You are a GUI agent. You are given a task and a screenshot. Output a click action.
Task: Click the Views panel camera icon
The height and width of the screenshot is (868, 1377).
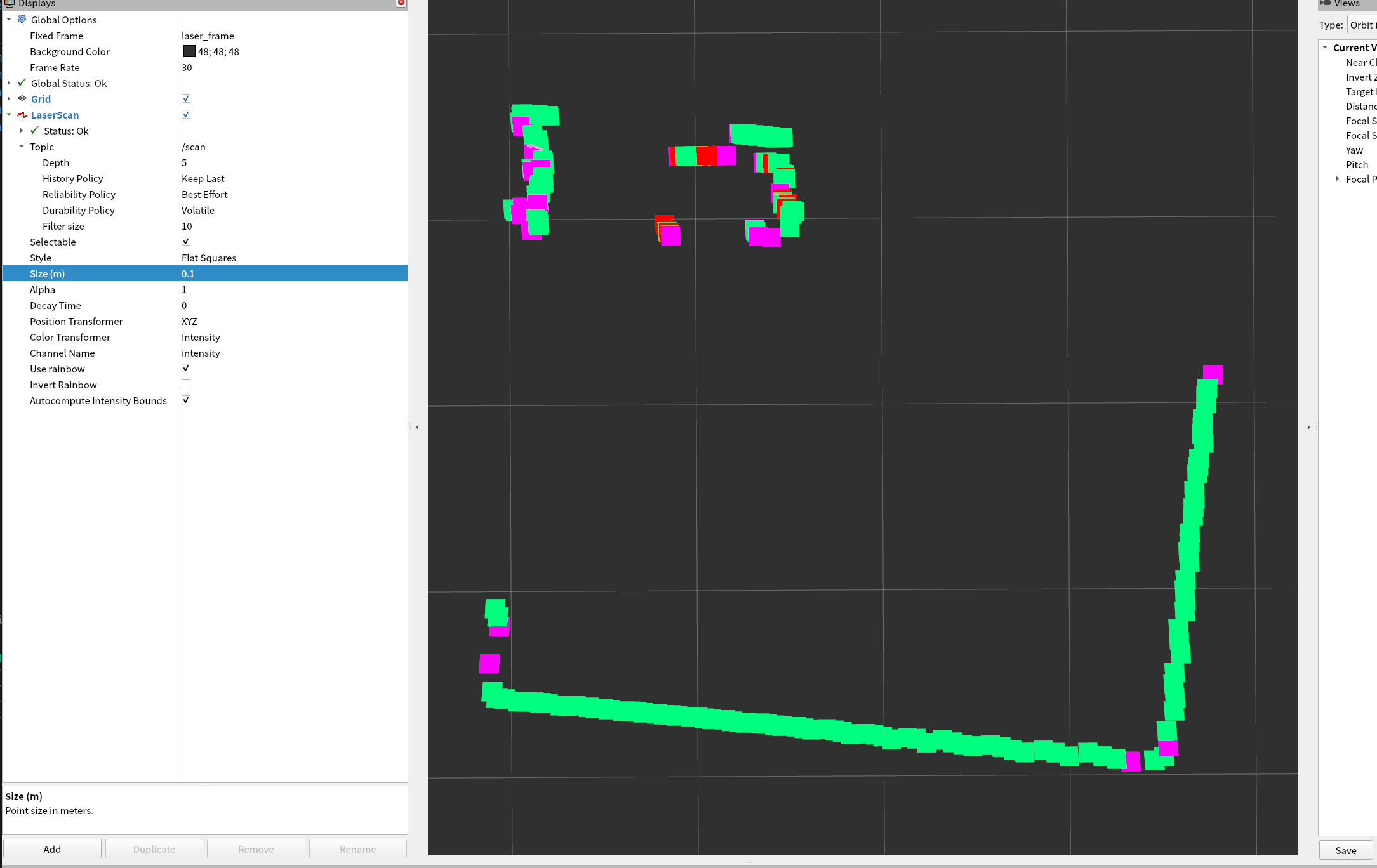(1326, 3)
